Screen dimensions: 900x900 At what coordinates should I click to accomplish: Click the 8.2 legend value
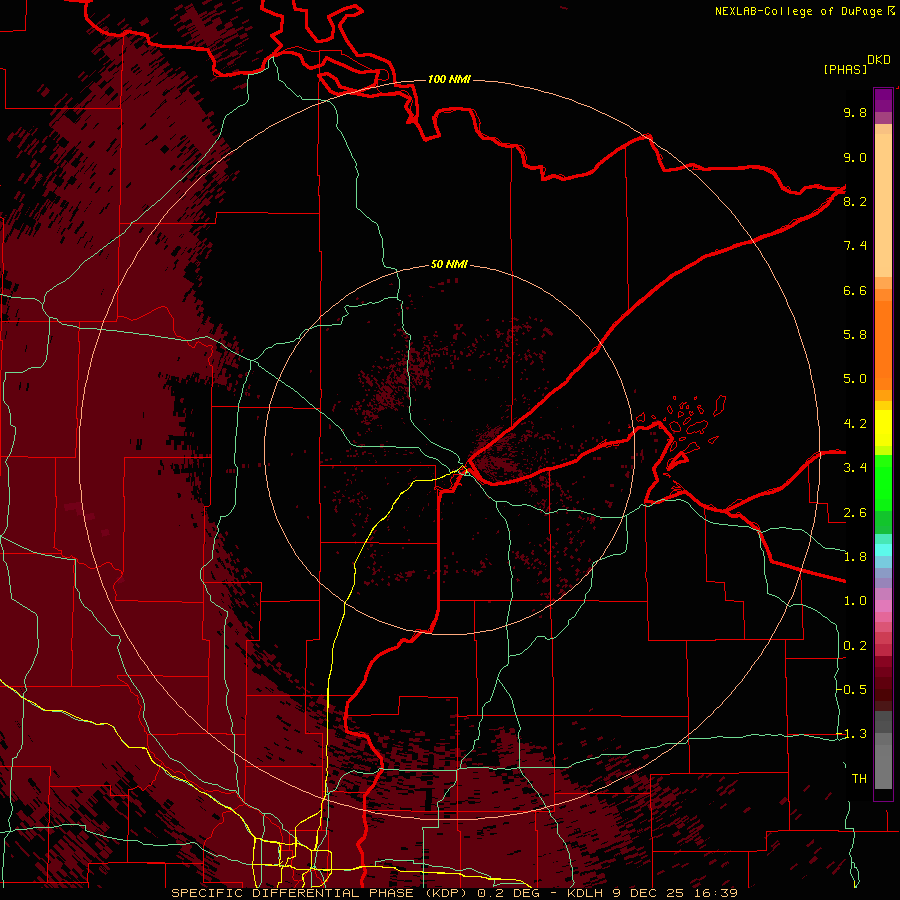tap(855, 201)
